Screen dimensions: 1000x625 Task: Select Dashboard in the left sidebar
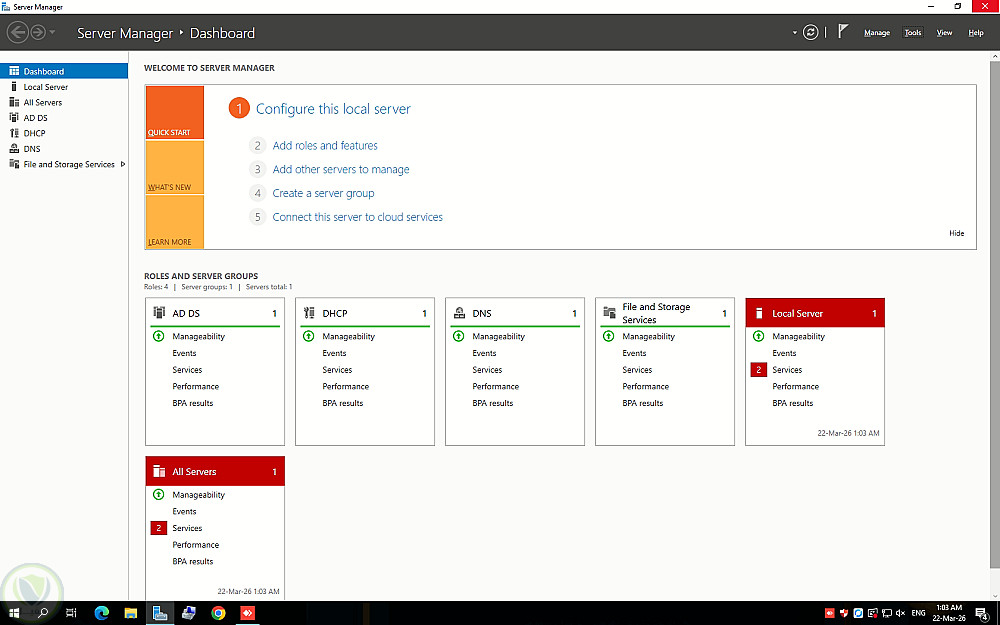pyautogui.click(x=64, y=71)
